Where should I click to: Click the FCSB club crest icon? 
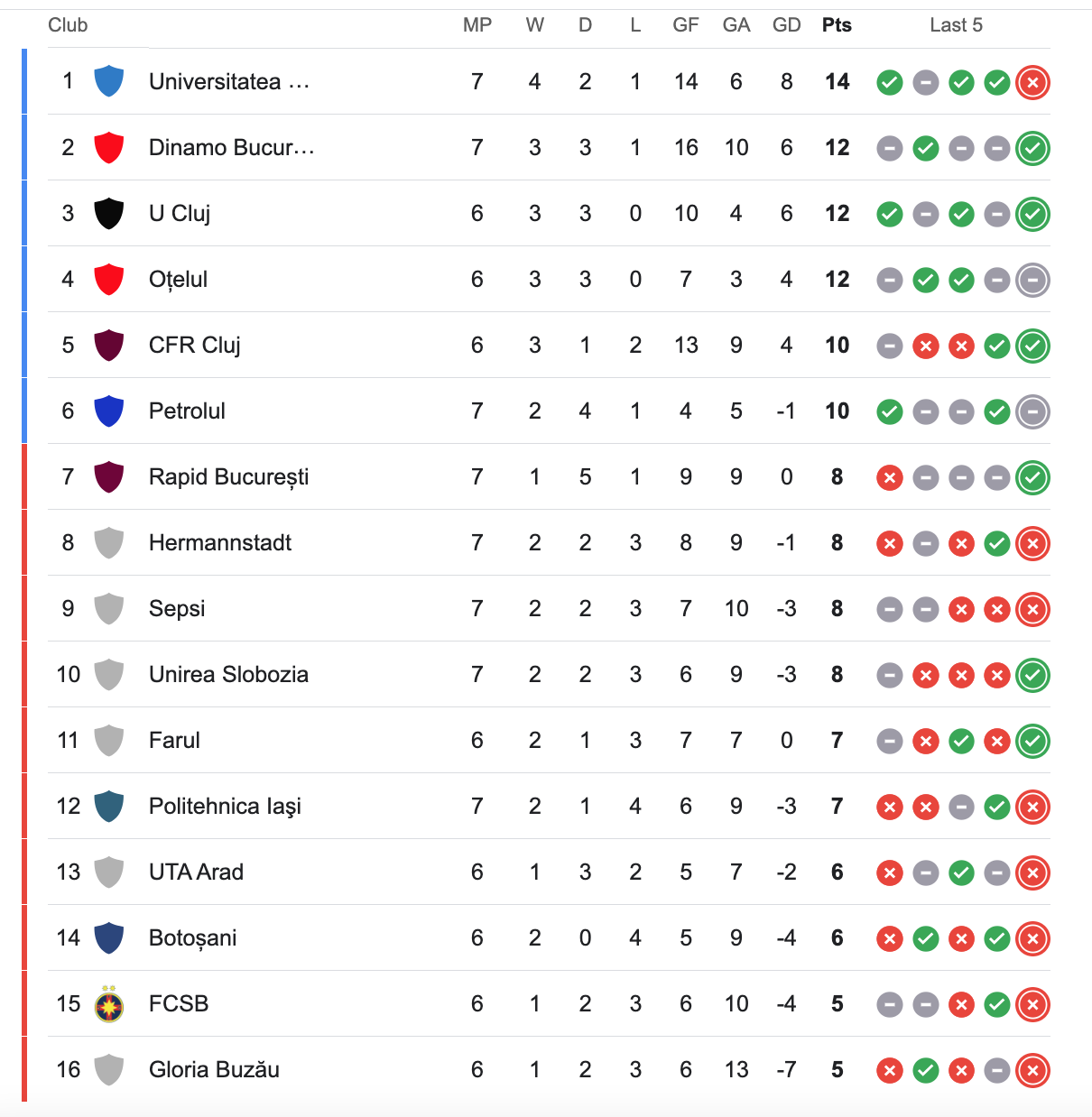109,1003
